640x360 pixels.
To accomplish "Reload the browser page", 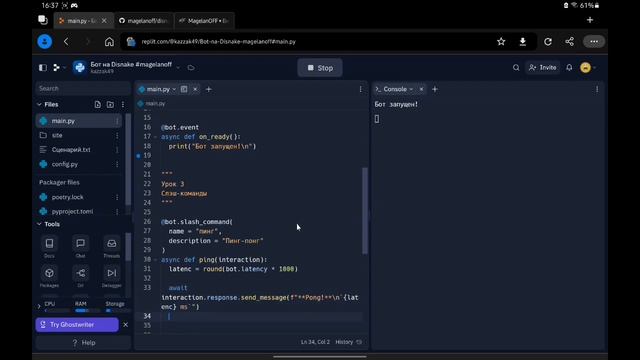I will pyautogui.click(x=548, y=42).
